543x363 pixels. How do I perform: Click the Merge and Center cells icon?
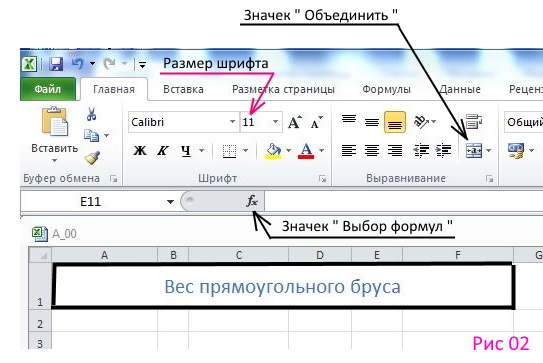(x=474, y=150)
